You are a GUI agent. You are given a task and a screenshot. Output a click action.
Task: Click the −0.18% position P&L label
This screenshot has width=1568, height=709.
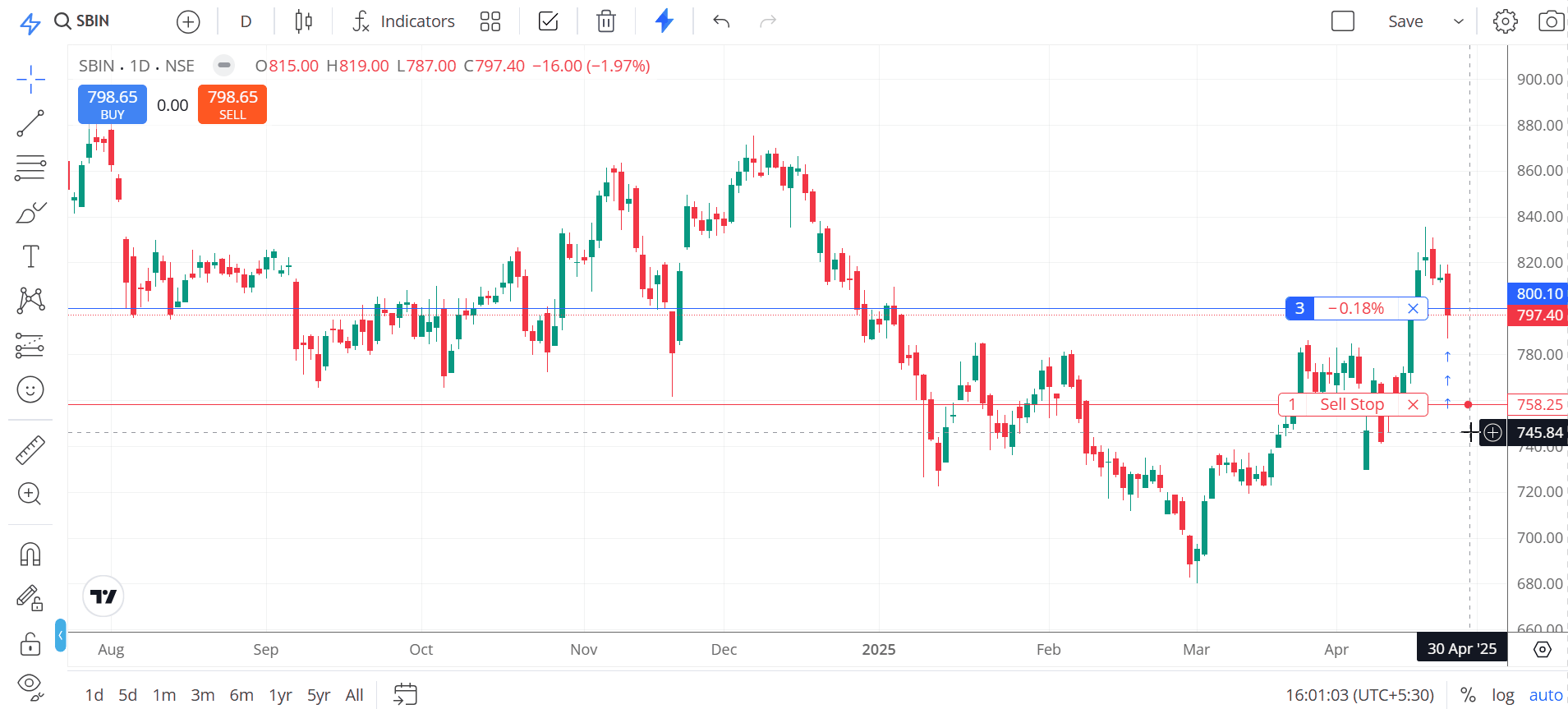(x=1356, y=308)
